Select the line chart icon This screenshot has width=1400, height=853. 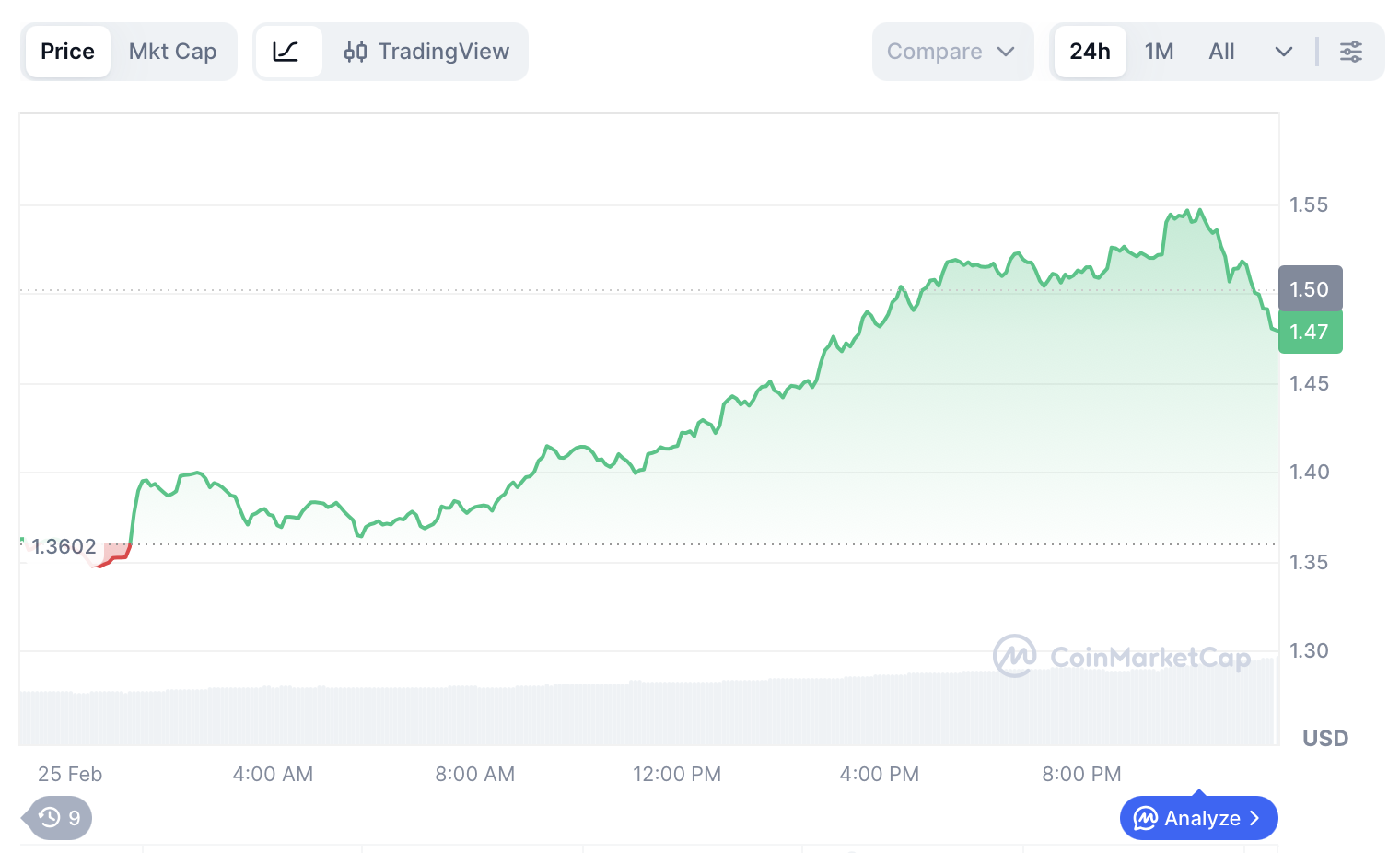point(286,52)
